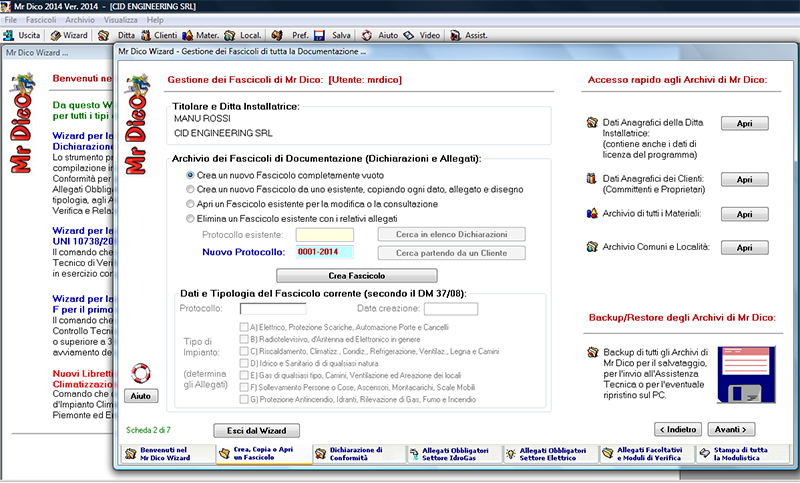
Task: Click the Avanti next button
Action: point(731,429)
